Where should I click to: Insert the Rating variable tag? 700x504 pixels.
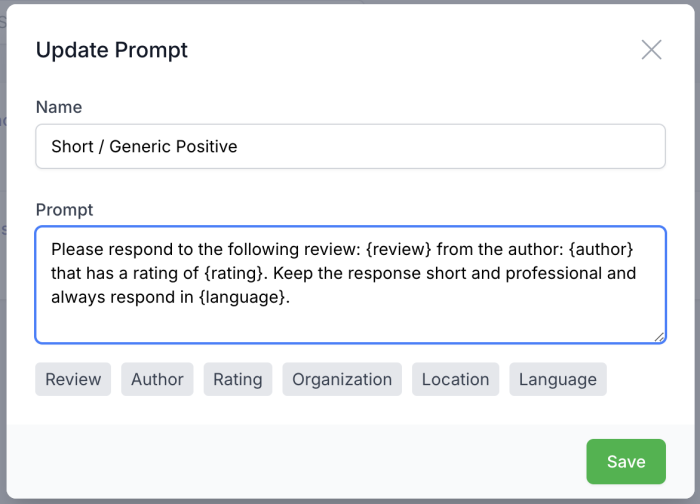(238, 379)
